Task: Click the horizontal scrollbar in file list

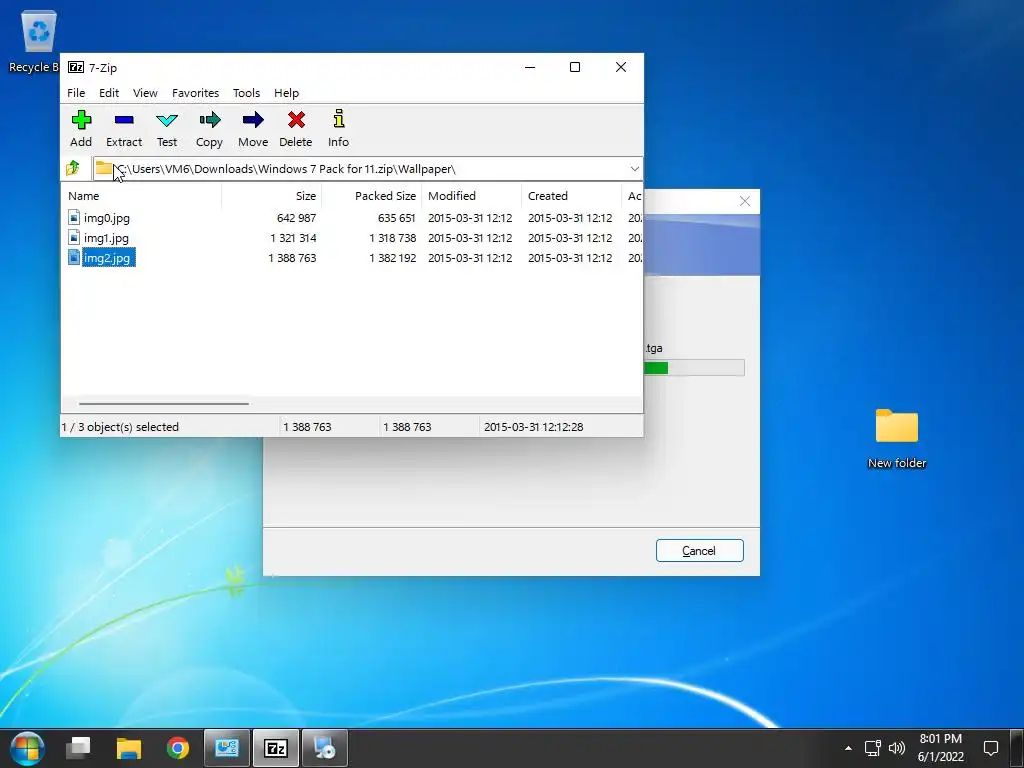Action: [163, 404]
